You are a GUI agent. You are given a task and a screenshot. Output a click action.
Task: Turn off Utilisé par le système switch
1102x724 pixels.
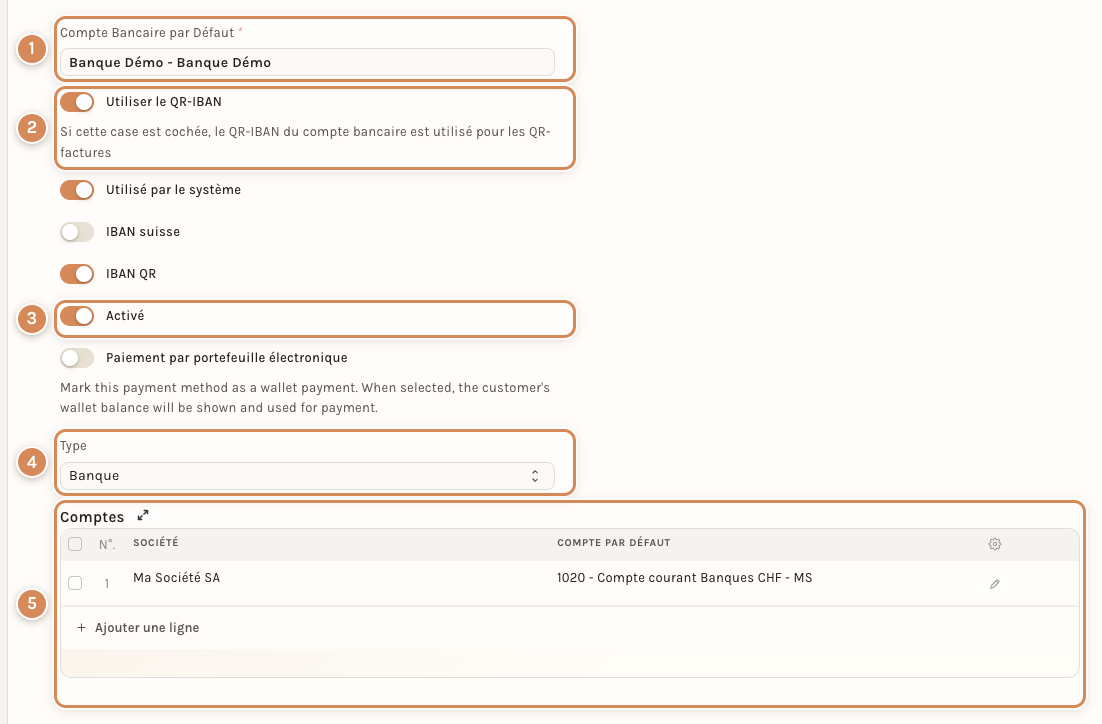[77, 190]
